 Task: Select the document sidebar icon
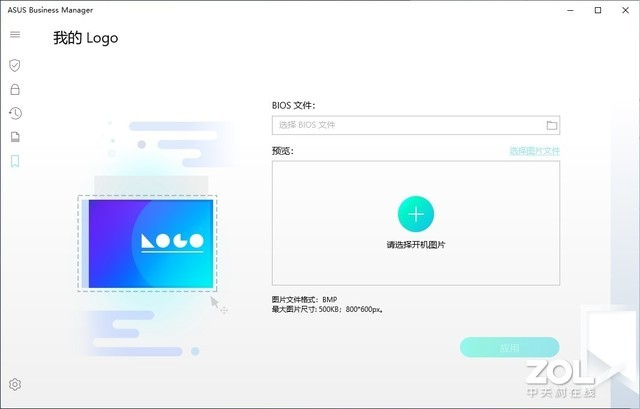pyautogui.click(x=15, y=137)
